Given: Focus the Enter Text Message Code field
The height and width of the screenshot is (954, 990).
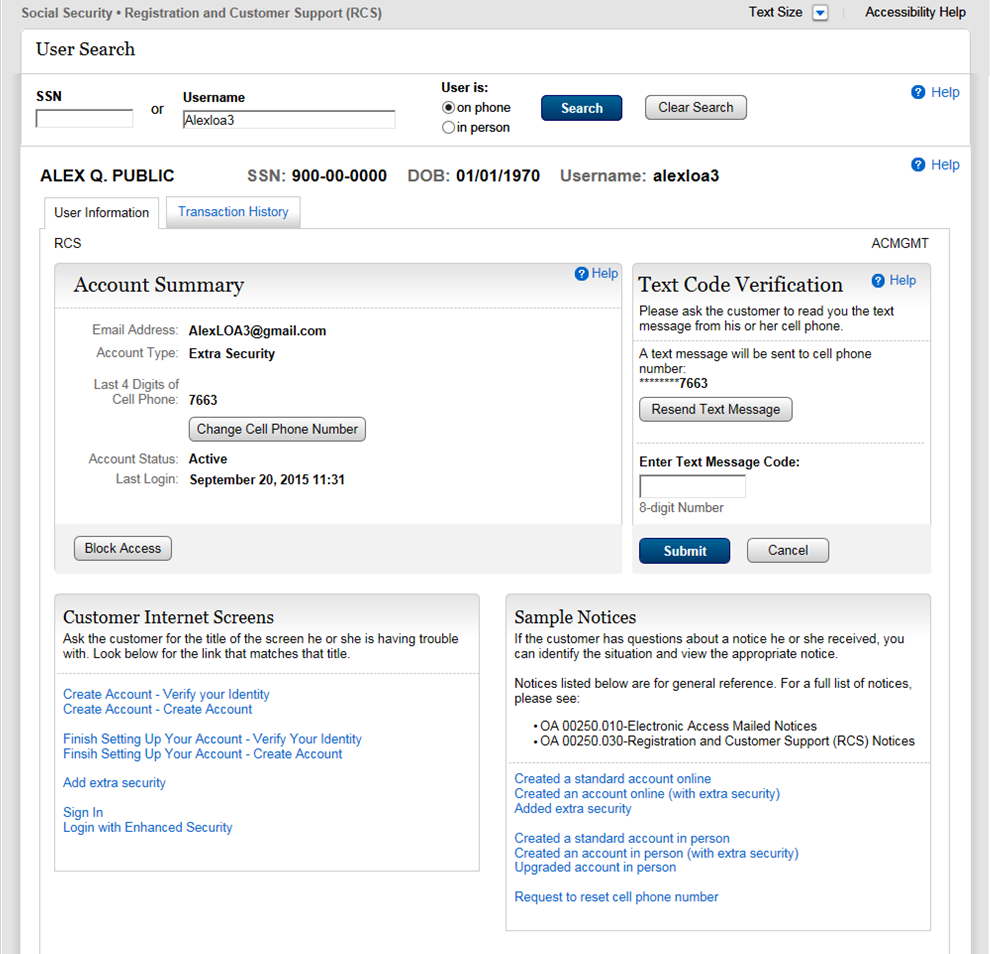Looking at the screenshot, I should (692, 487).
